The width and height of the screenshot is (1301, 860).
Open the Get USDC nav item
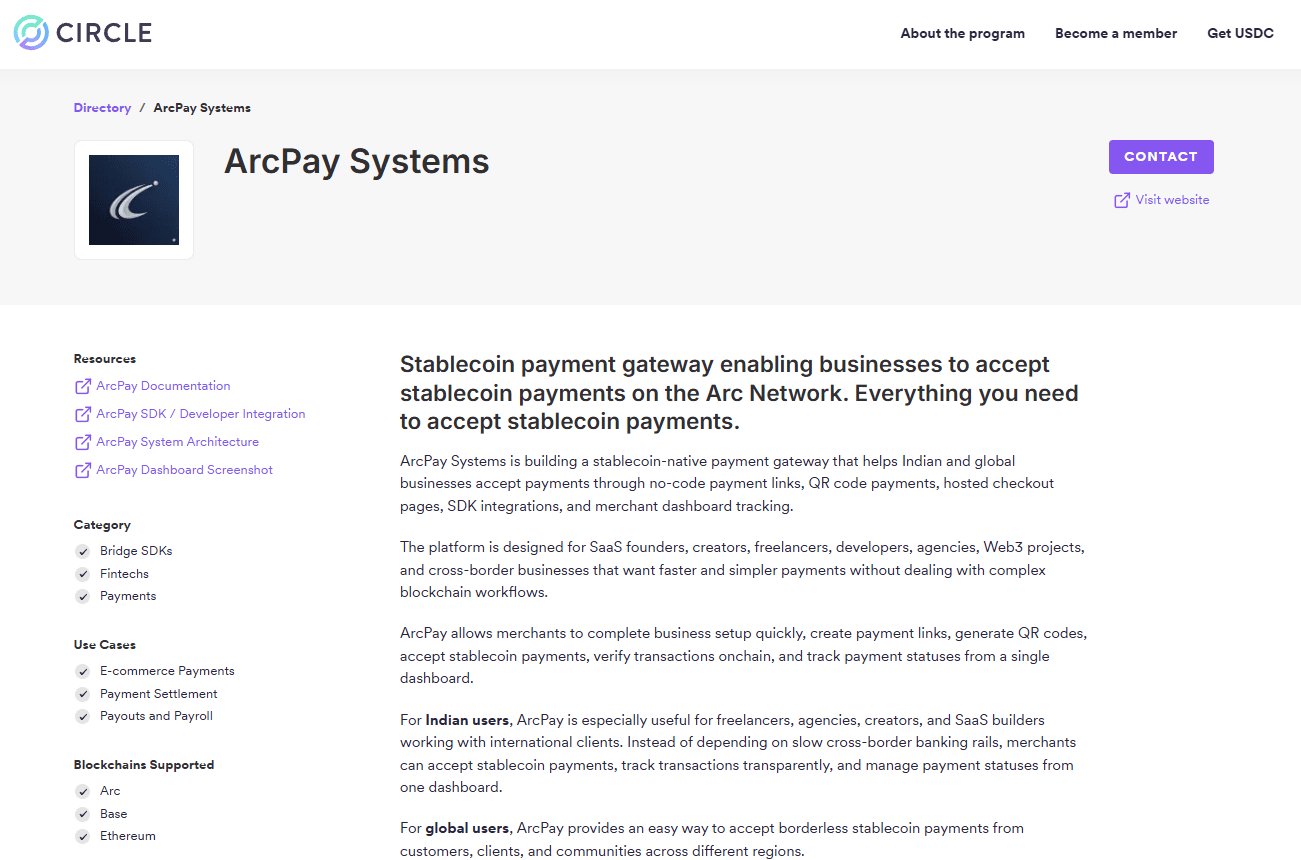(1240, 33)
